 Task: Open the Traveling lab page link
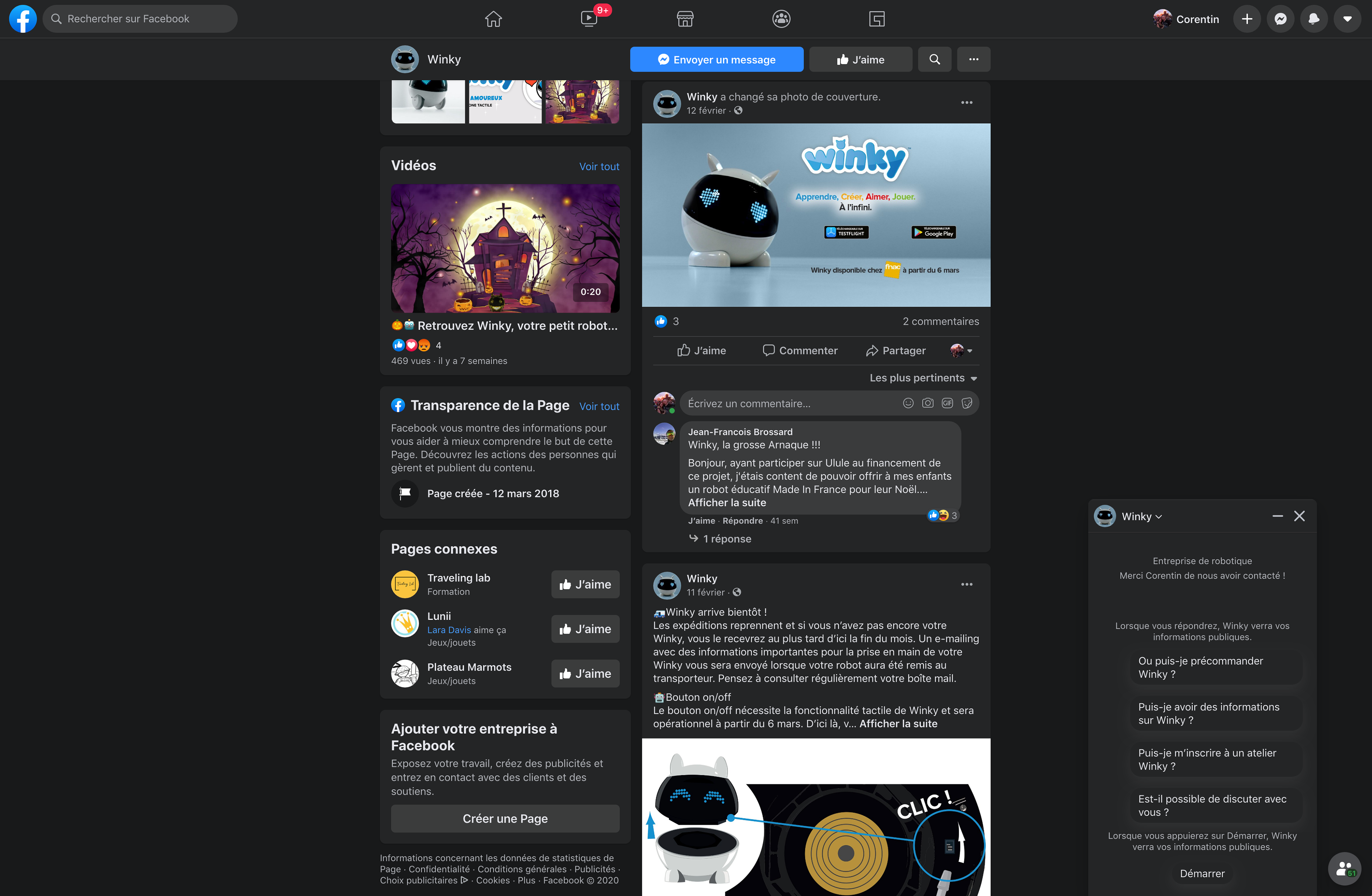[458, 578]
